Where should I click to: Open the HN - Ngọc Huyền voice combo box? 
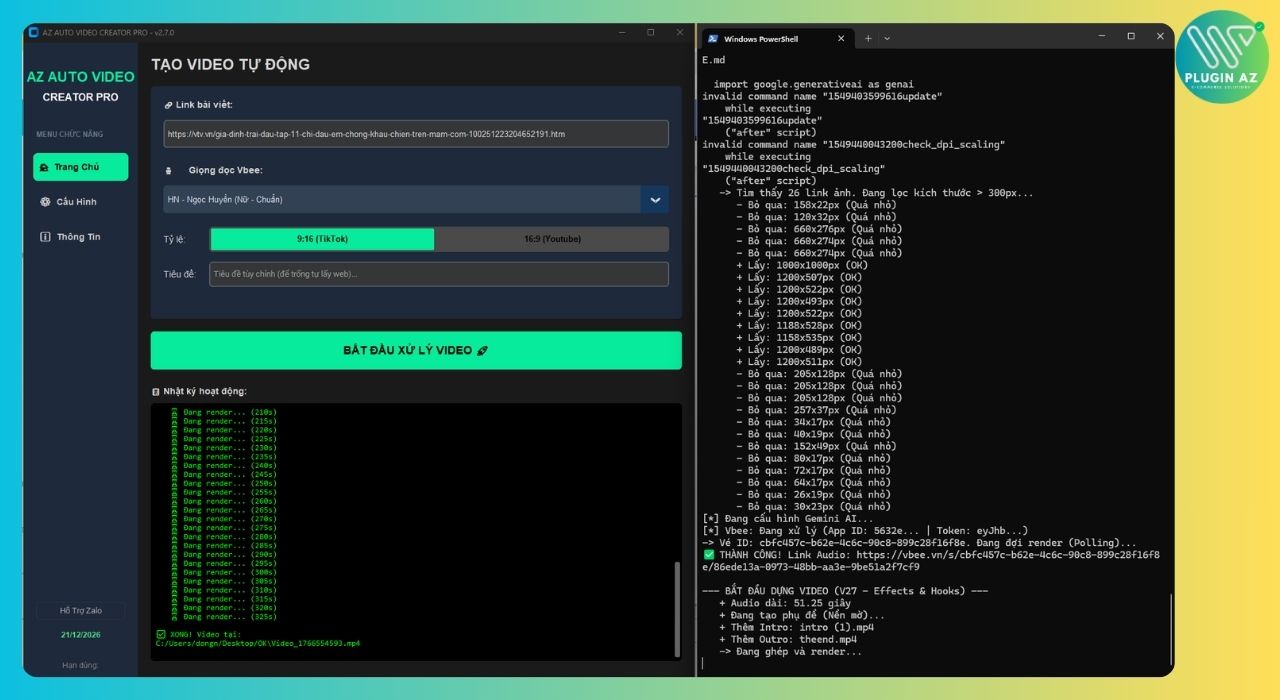click(x=402, y=199)
